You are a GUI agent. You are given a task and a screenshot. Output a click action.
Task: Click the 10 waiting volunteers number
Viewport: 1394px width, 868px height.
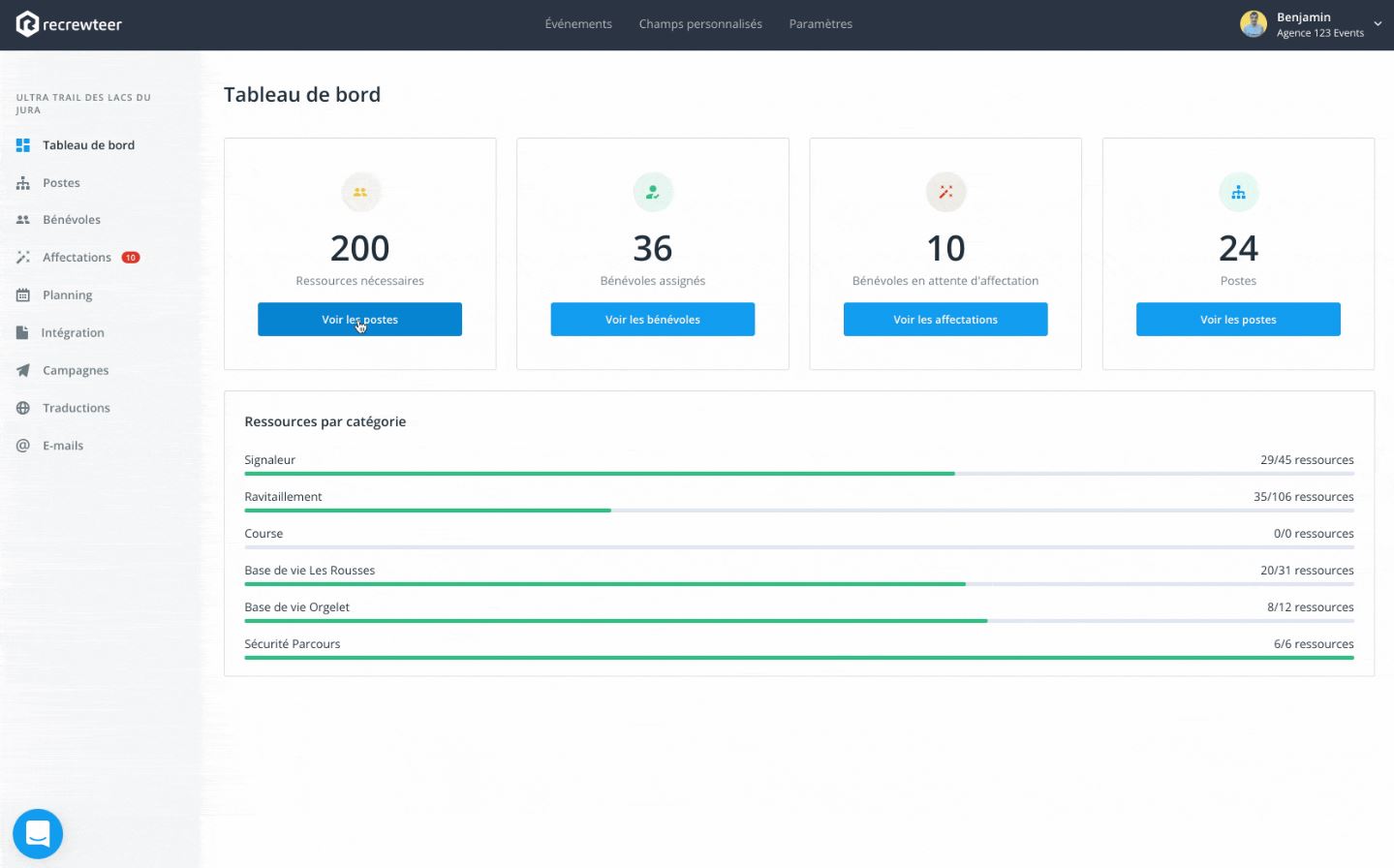pyautogui.click(x=945, y=249)
